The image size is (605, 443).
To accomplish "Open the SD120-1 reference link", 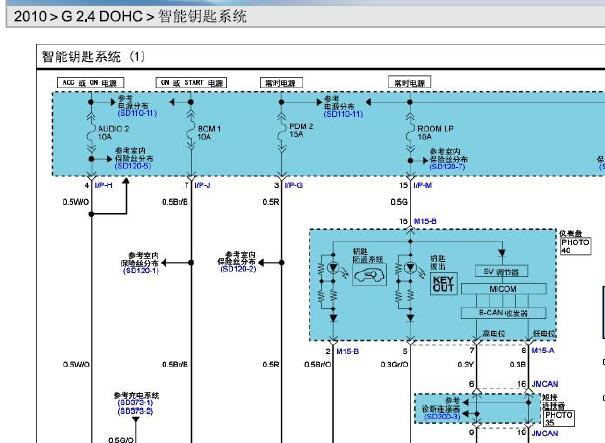I will tap(141, 271).
